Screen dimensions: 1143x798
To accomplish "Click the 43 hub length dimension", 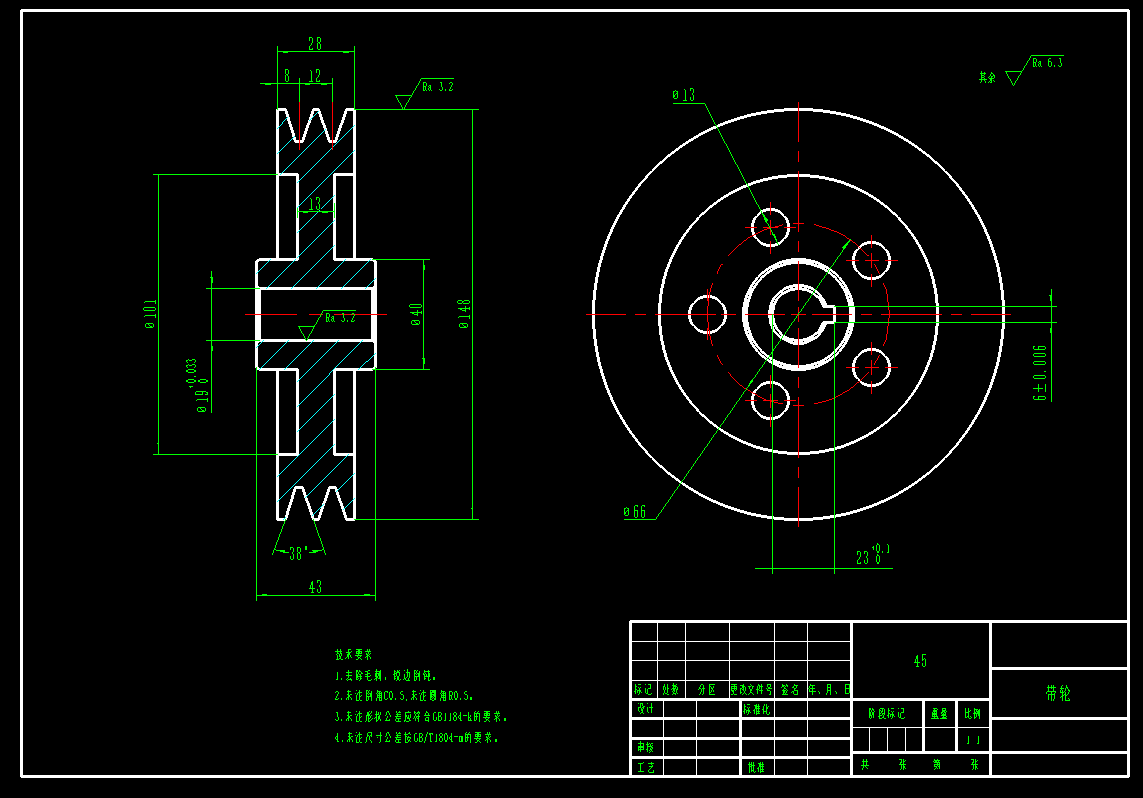I will [315, 587].
